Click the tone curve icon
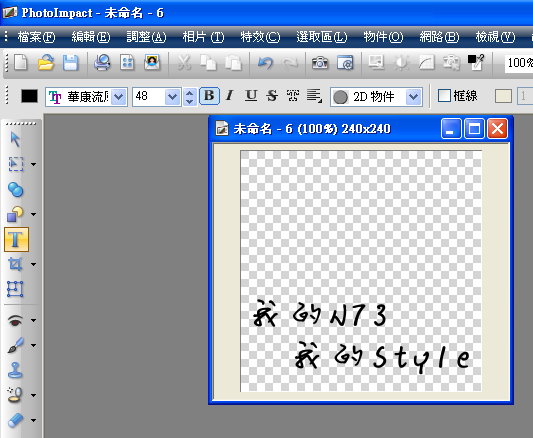Screen dimensions: 533x438 426,63
